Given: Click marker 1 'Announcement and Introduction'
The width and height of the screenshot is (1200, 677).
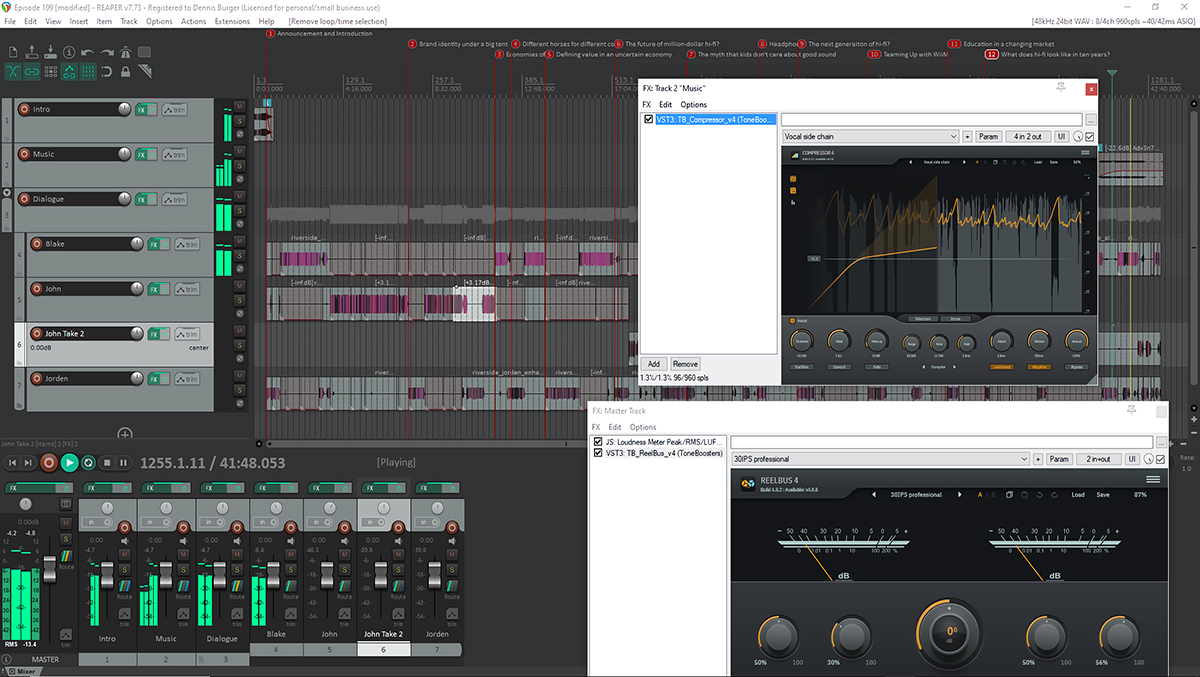Looking at the screenshot, I should [x=320, y=34].
